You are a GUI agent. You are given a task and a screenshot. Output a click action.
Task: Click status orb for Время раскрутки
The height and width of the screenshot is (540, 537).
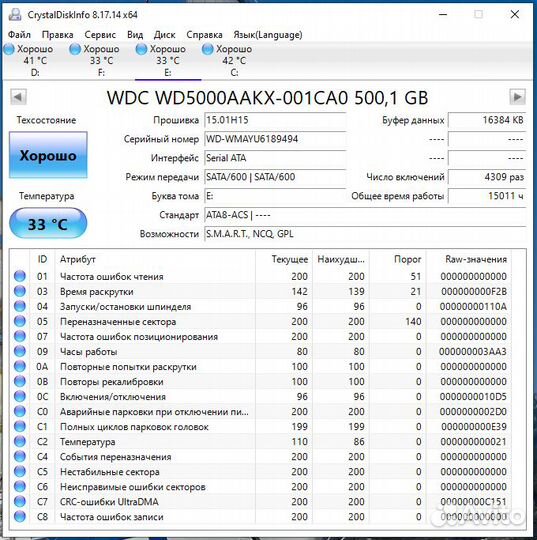click(x=20, y=291)
